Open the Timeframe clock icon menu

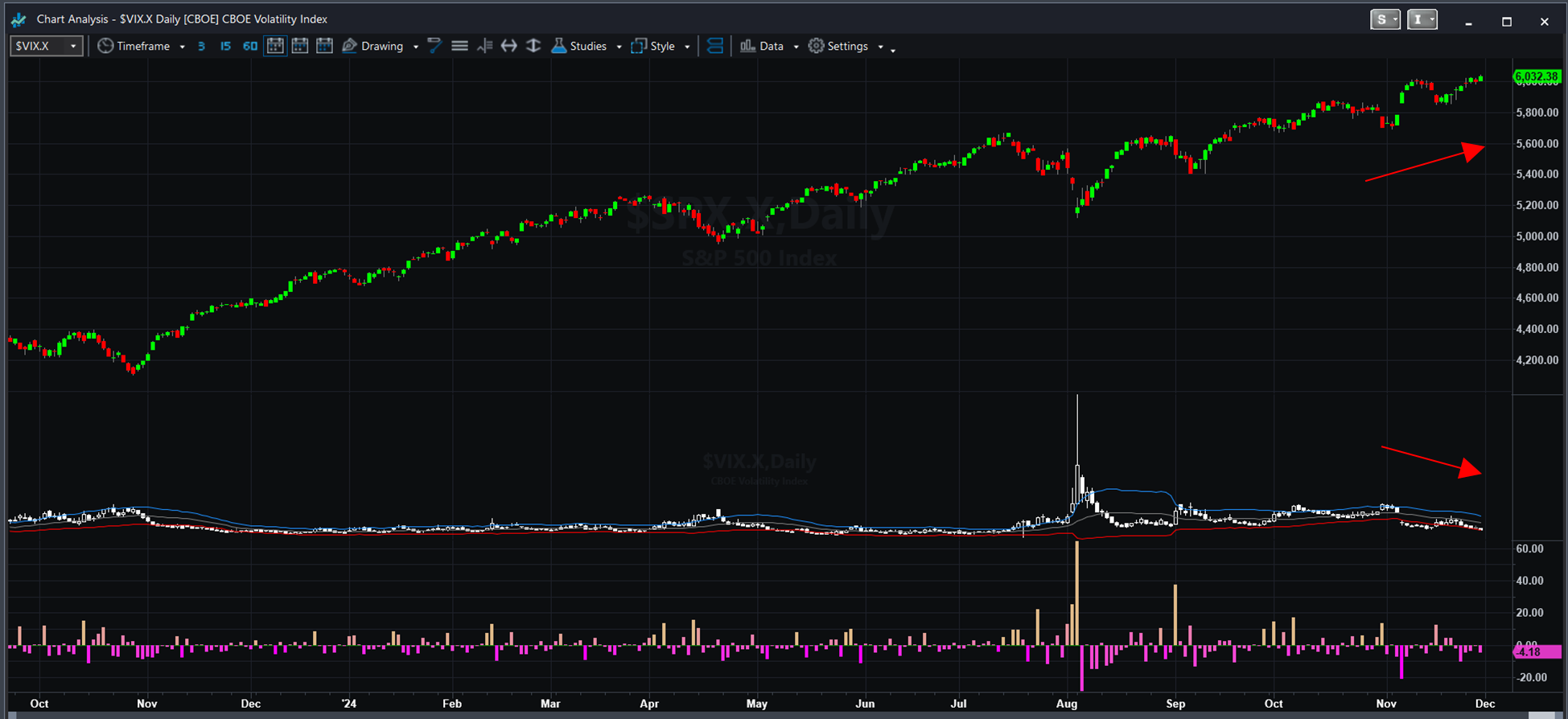[x=105, y=46]
